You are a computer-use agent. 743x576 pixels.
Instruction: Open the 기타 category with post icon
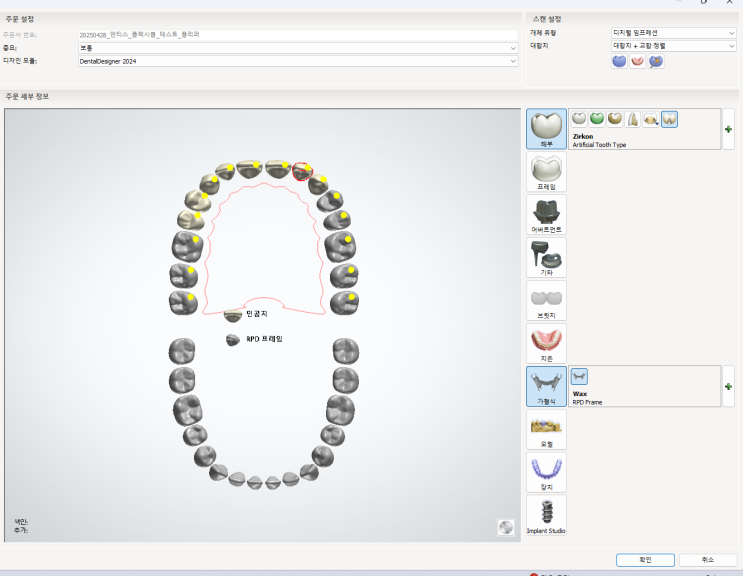coord(546,258)
